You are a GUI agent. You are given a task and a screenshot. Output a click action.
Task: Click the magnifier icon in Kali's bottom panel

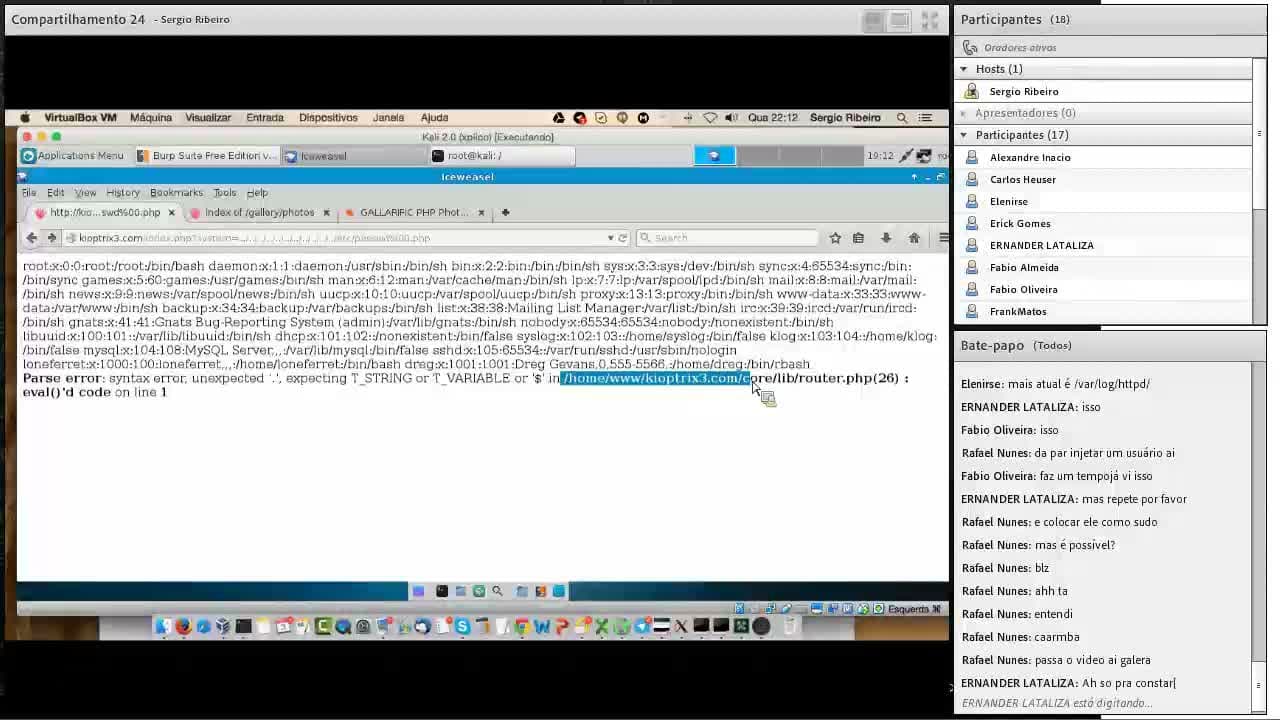pyautogui.click(x=497, y=591)
